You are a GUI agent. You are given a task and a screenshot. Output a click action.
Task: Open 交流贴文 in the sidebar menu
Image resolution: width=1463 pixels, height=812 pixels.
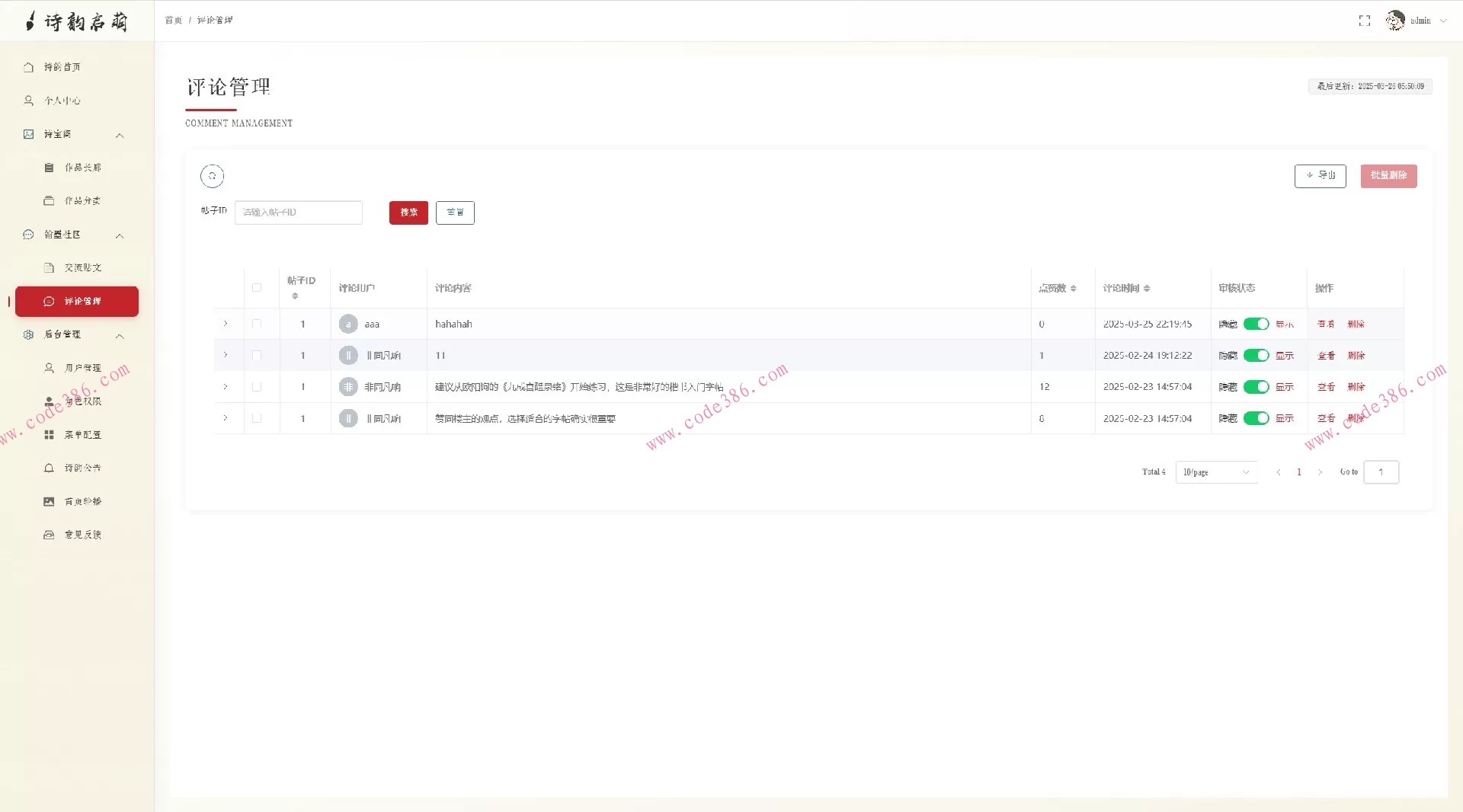point(82,267)
